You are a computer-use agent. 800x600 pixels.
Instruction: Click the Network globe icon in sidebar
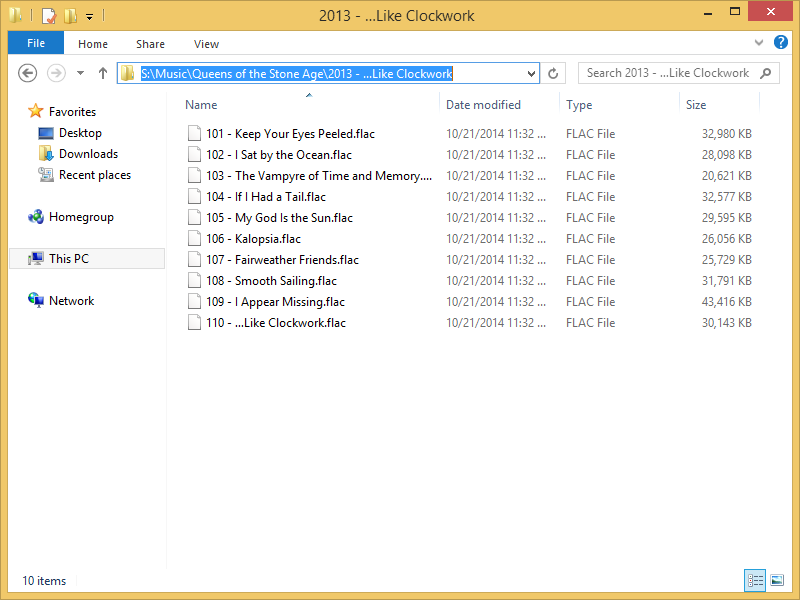[36, 300]
